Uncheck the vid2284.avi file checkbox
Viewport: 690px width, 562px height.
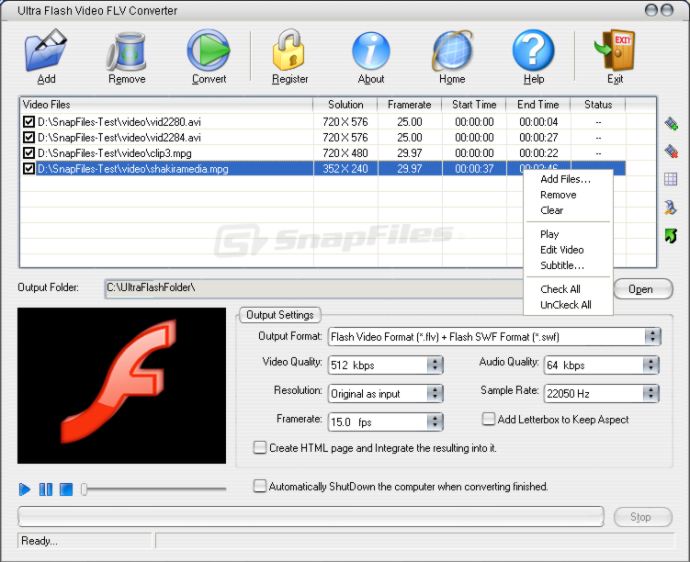point(29,137)
